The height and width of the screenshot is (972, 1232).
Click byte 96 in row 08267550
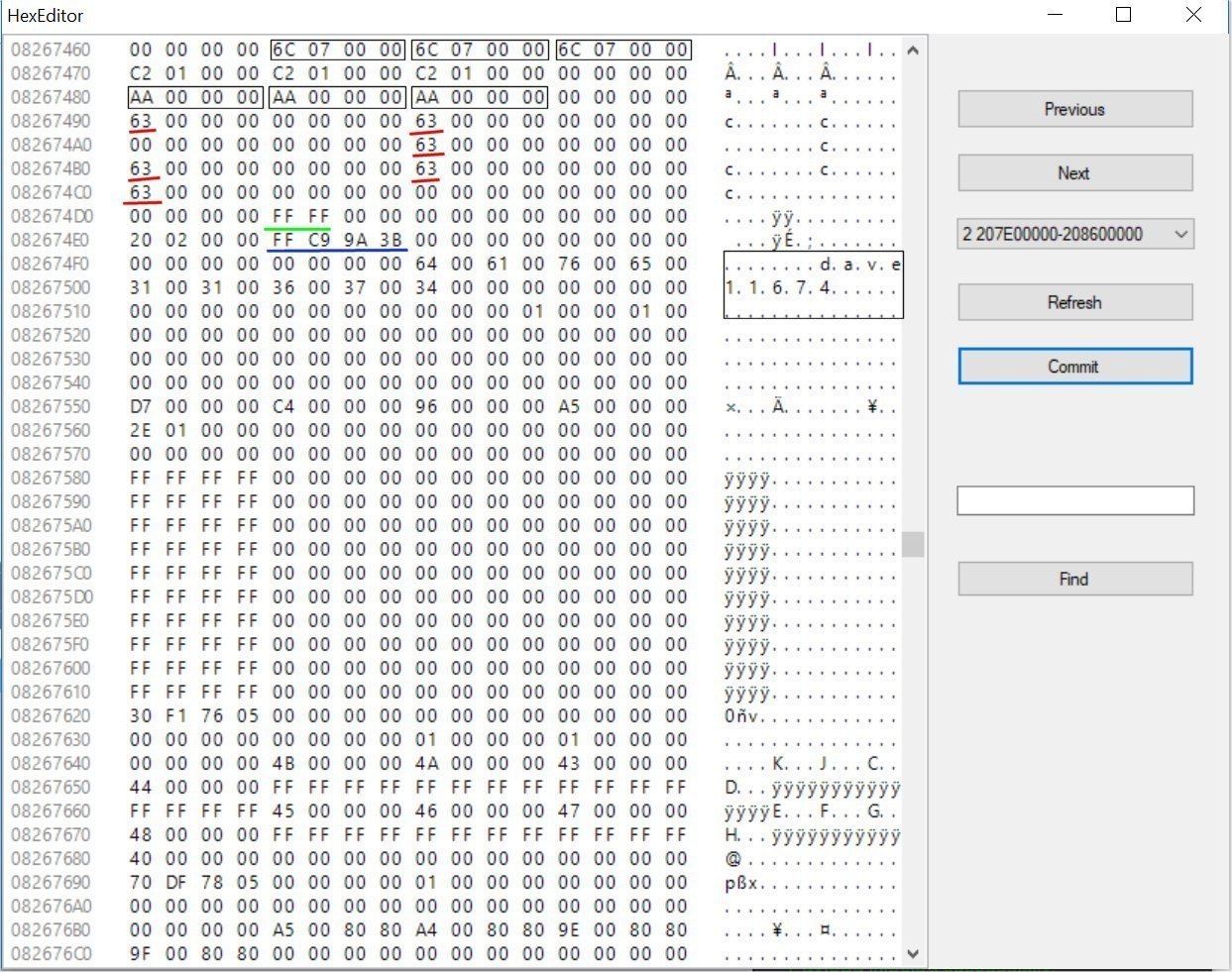click(426, 406)
